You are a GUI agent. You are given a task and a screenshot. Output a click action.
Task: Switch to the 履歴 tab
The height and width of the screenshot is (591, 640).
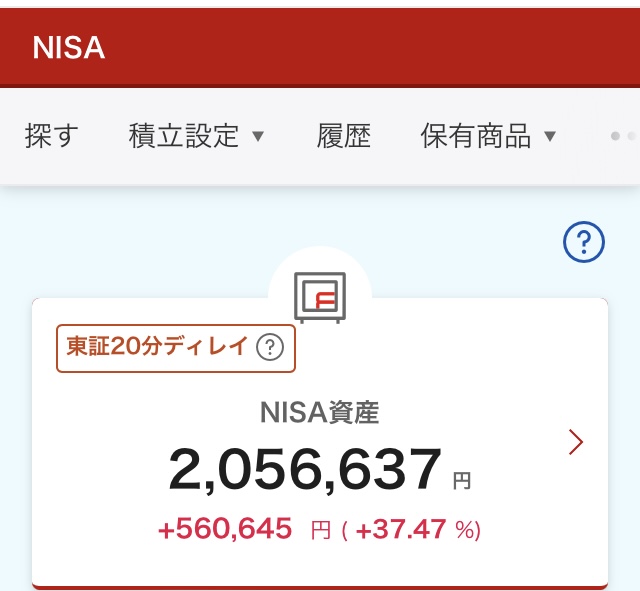[x=344, y=136]
